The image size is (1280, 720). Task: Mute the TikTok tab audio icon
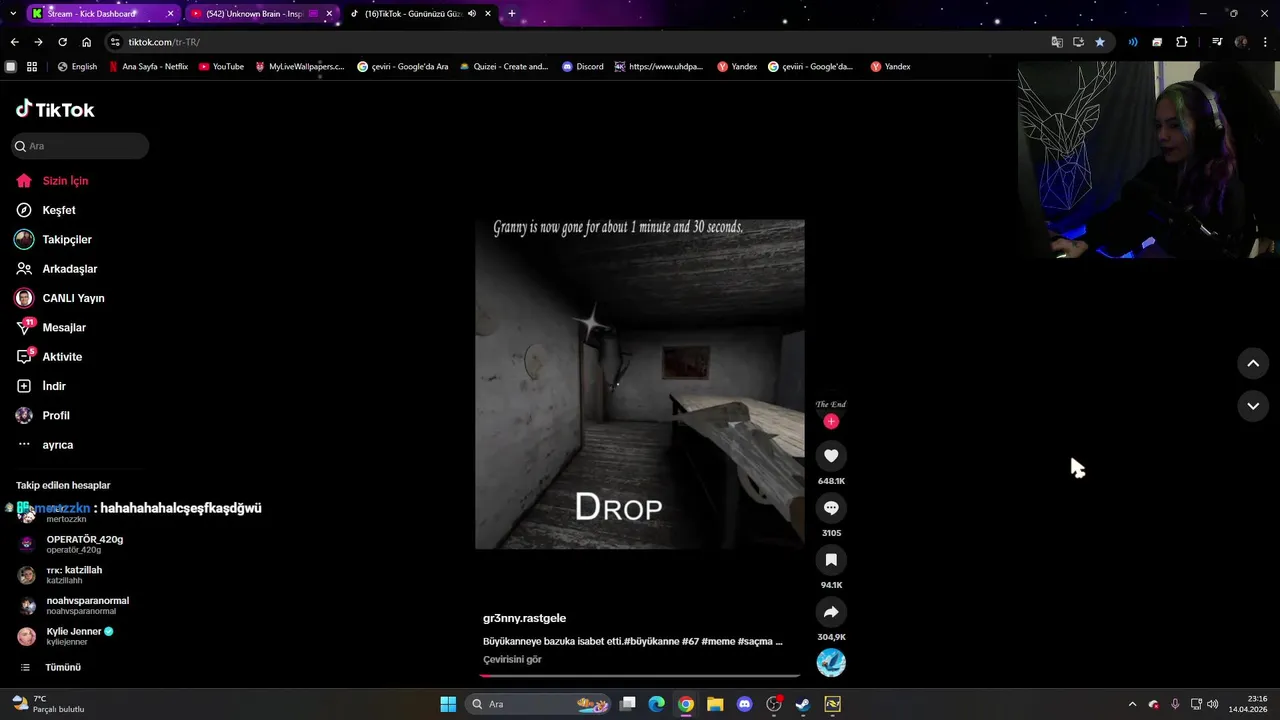[471, 14]
